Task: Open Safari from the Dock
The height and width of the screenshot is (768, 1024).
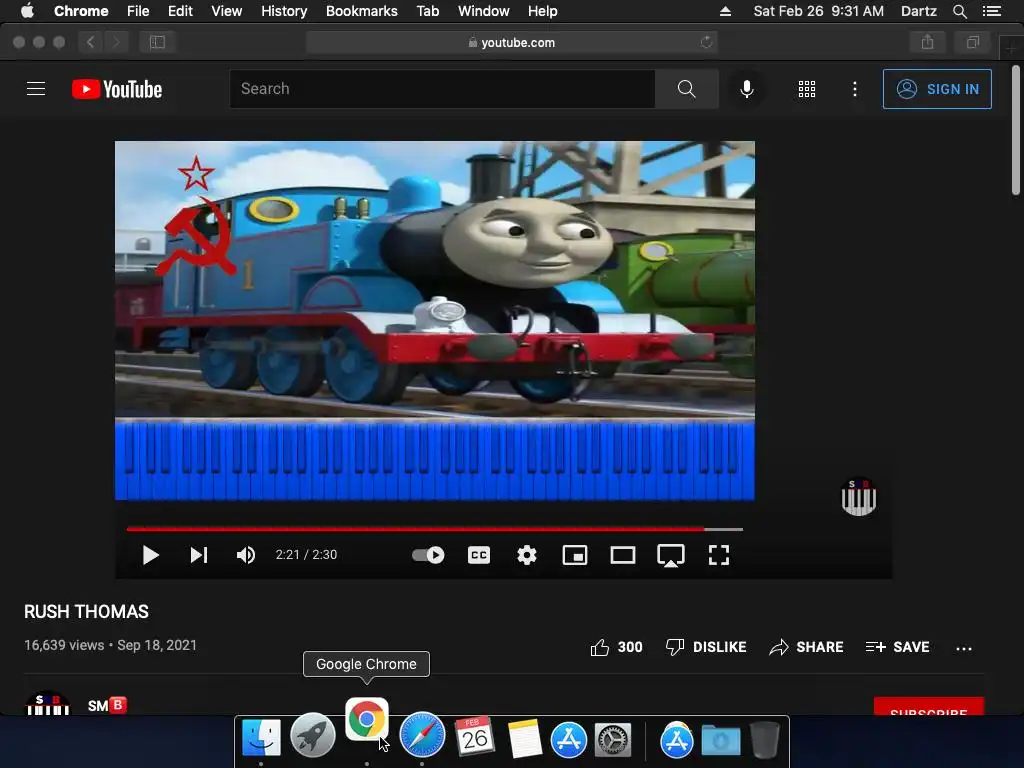Action: pyautogui.click(x=422, y=735)
